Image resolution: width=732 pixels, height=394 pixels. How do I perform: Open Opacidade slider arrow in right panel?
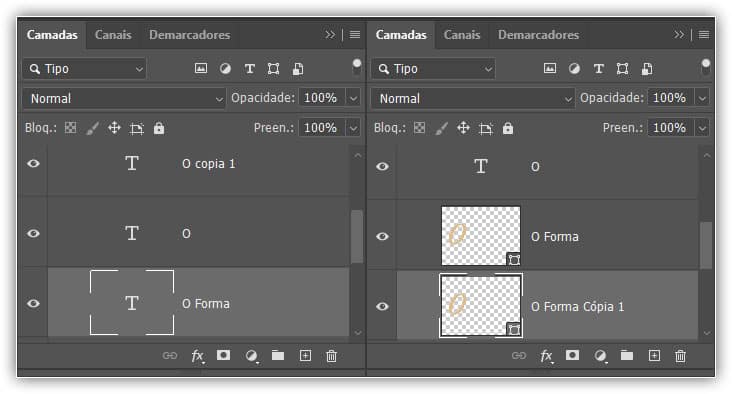(x=702, y=98)
